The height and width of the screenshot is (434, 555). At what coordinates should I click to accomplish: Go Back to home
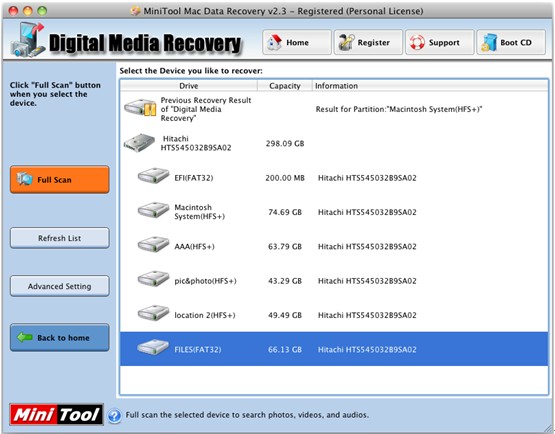coord(59,337)
